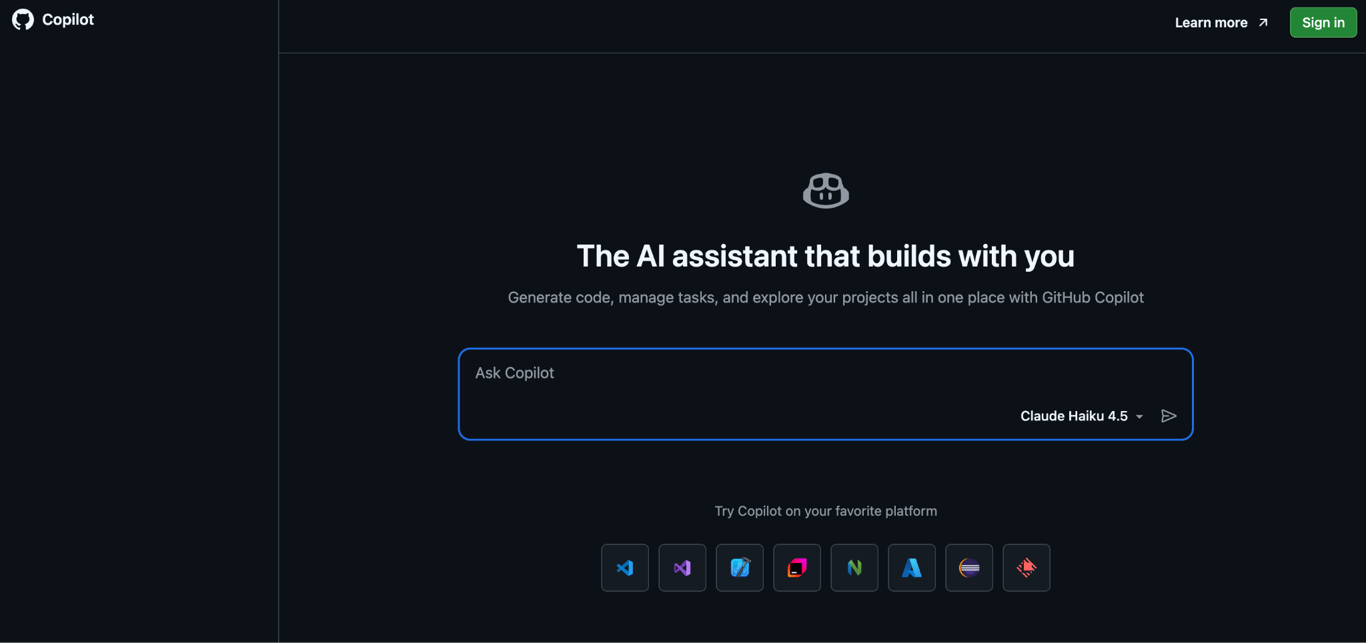Select the Xcode platform icon
This screenshot has height=643, width=1366.
point(740,568)
